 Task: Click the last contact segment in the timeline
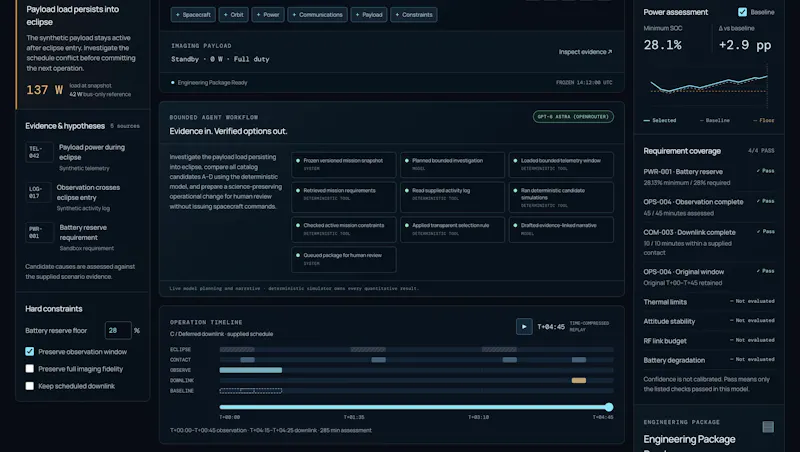(579, 360)
